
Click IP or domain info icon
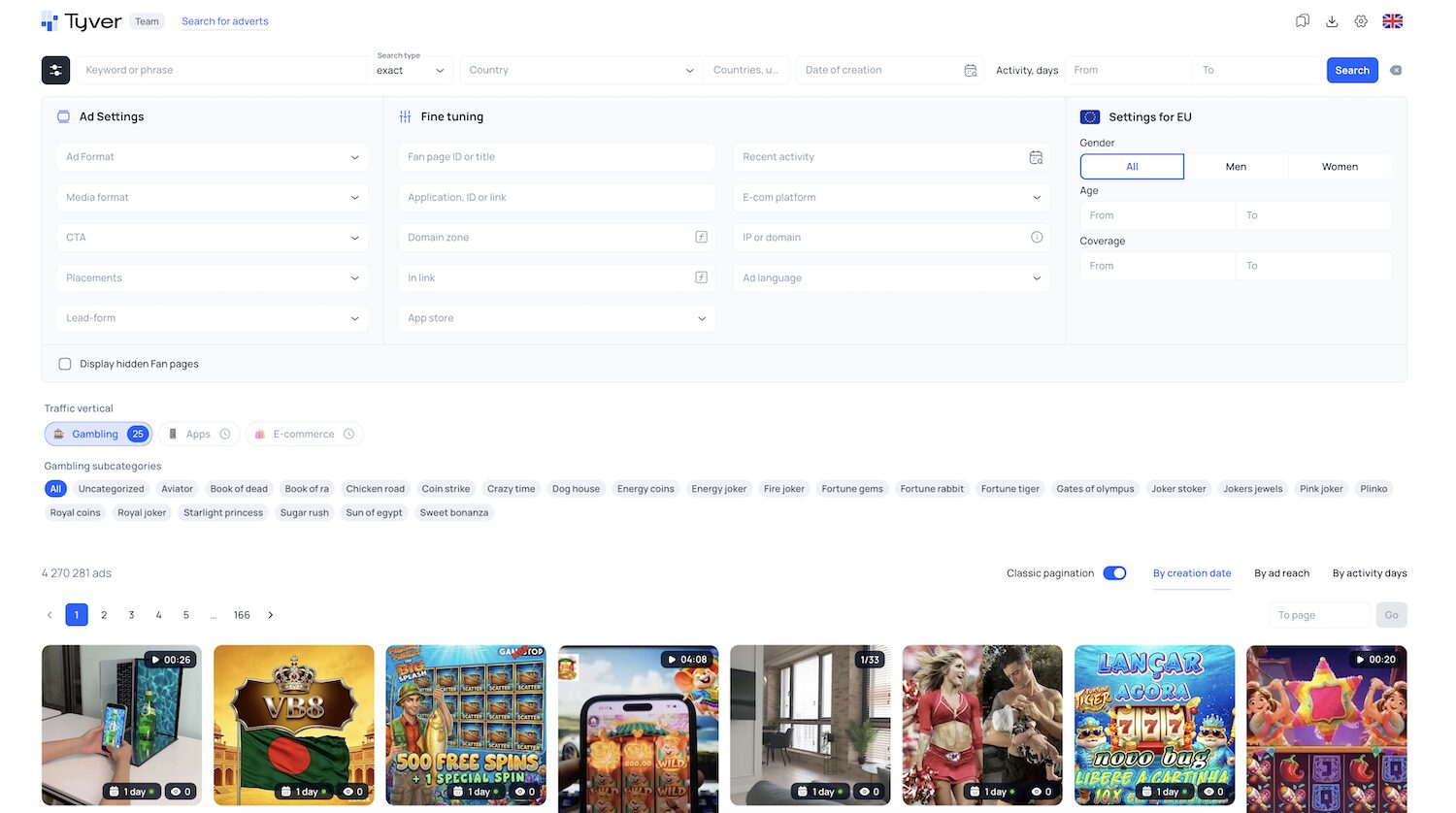coord(1036,238)
